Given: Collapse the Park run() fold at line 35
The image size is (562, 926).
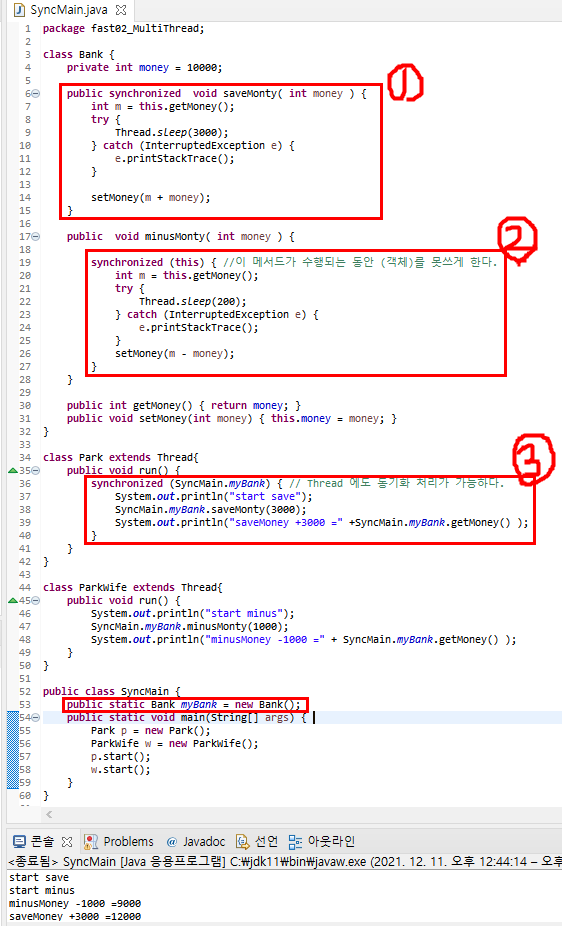Looking at the screenshot, I should tap(35, 471).
